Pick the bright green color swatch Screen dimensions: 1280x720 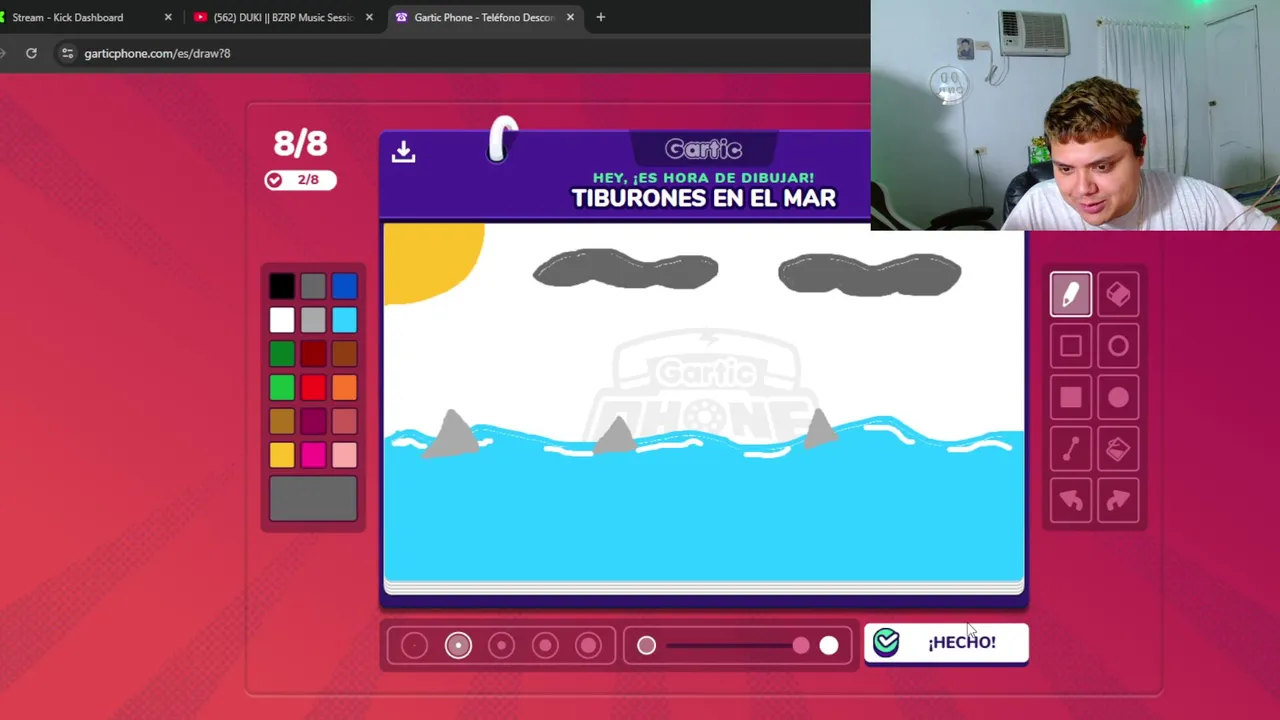pos(282,388)
